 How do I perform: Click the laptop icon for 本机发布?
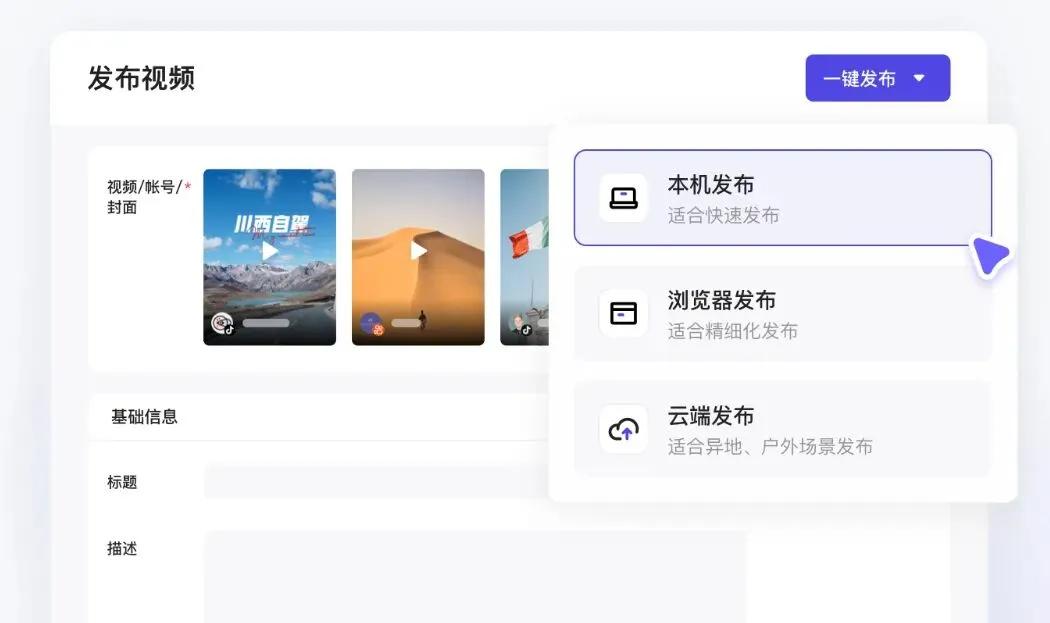[623, 198]
